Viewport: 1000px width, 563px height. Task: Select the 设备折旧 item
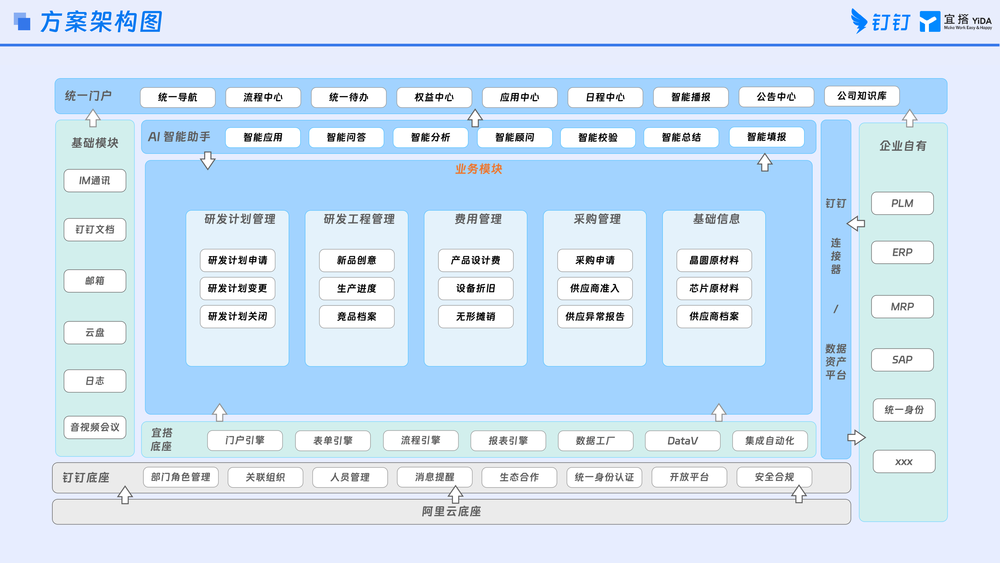476,288
